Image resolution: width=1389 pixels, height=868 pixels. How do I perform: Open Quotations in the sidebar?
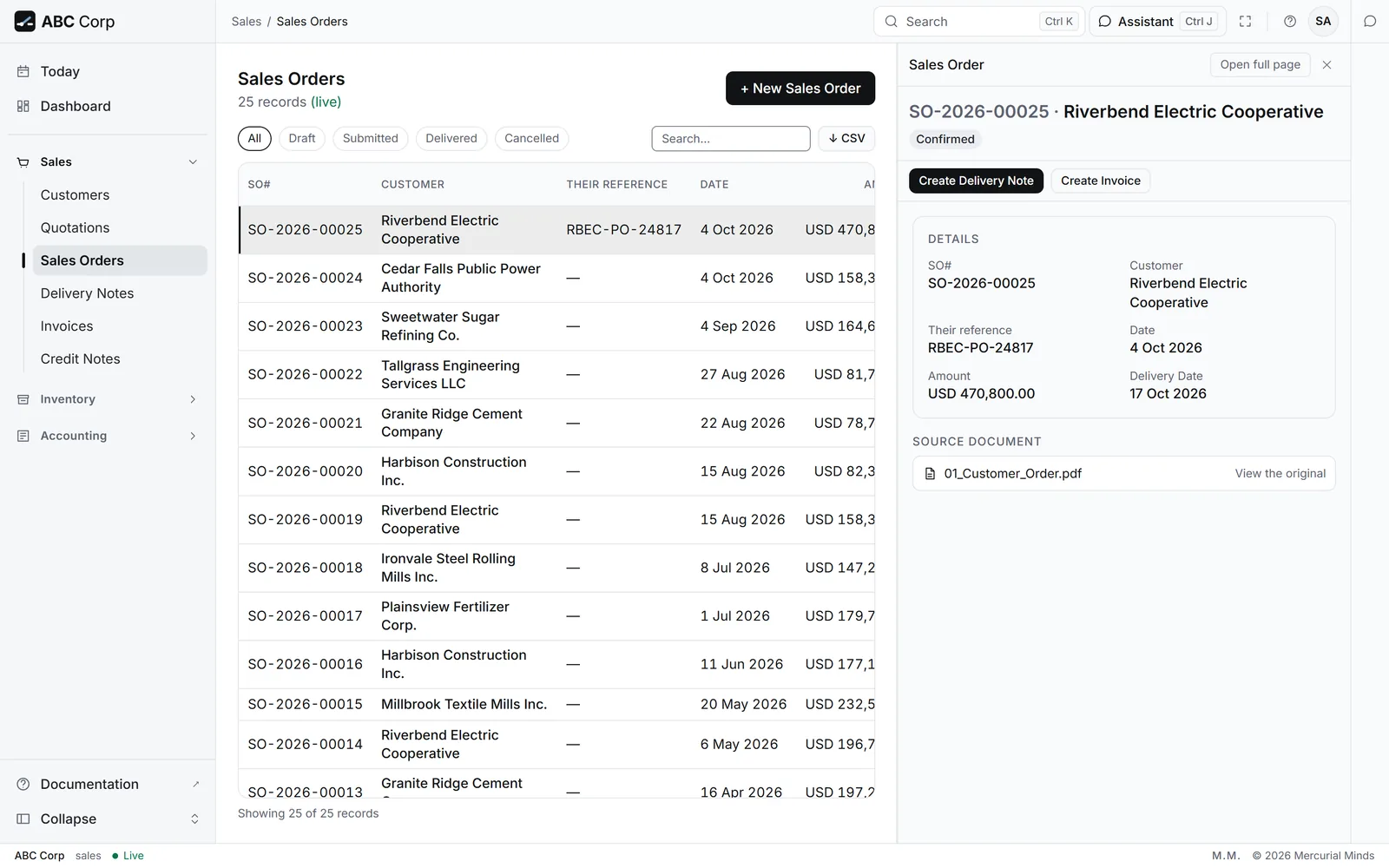[120, 227]
